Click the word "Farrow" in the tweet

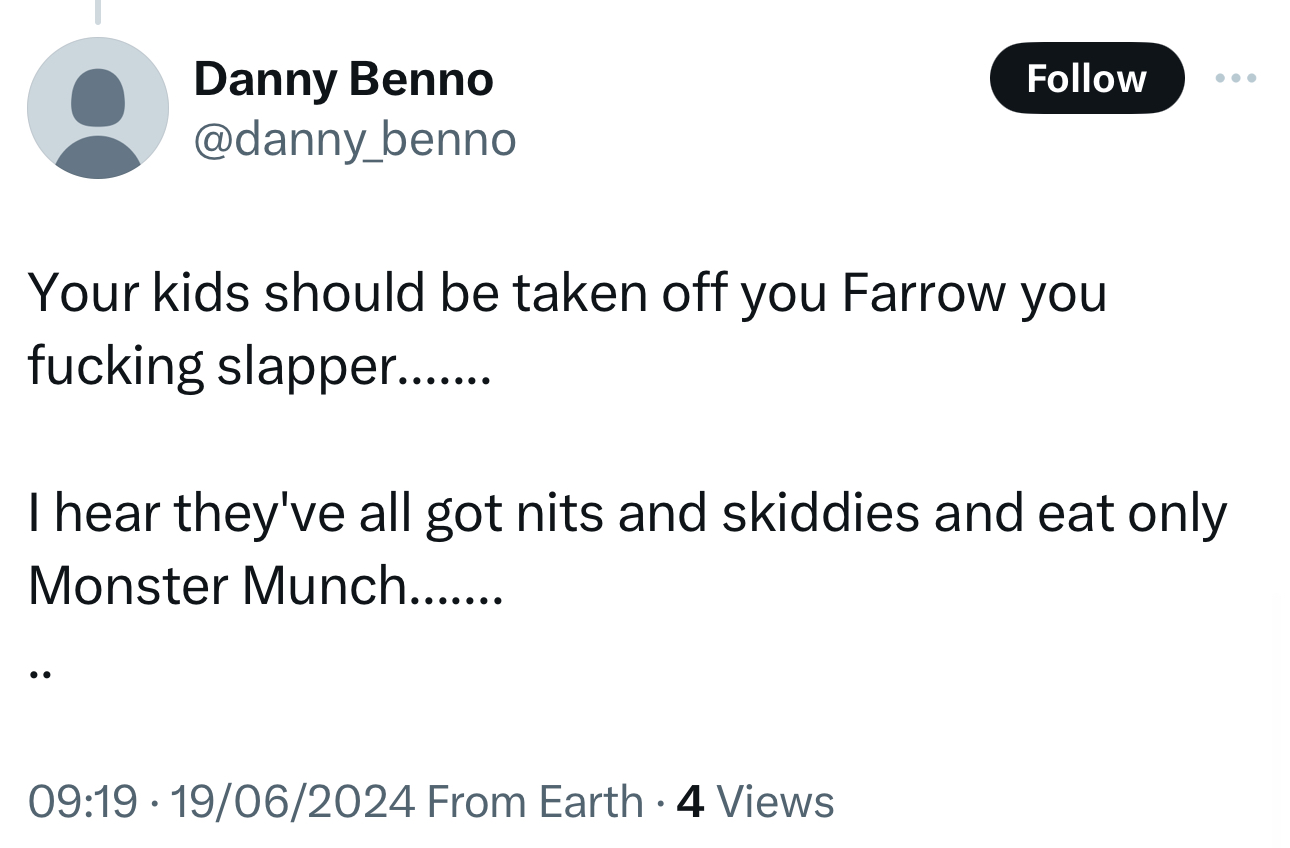923,293
